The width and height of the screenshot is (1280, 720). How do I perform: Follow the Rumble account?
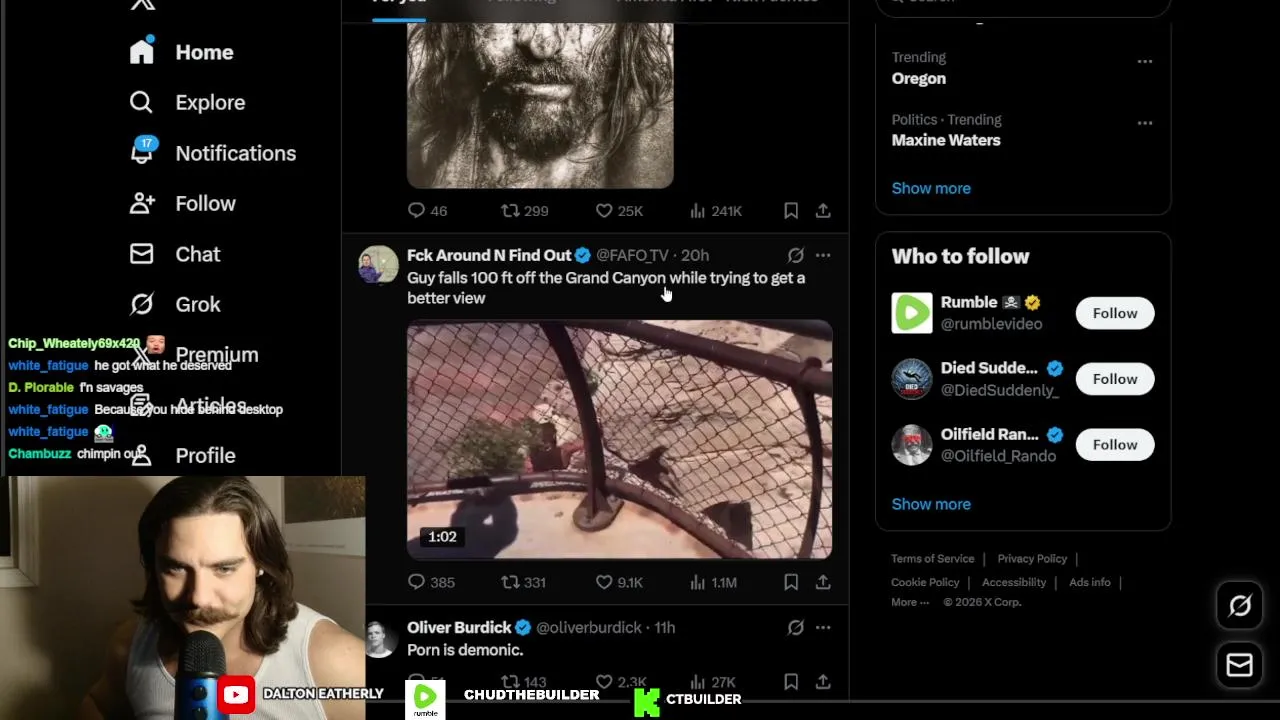point(1115,313)
